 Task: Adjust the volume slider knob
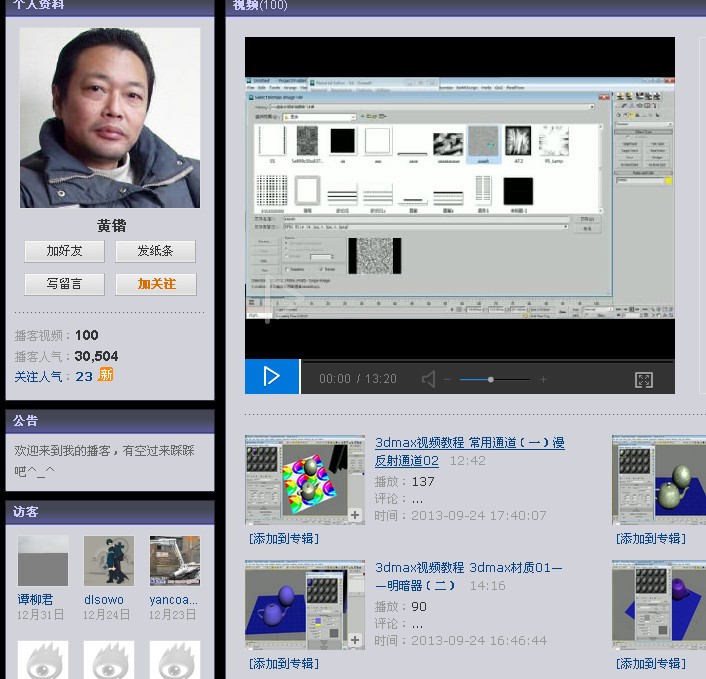491,380
